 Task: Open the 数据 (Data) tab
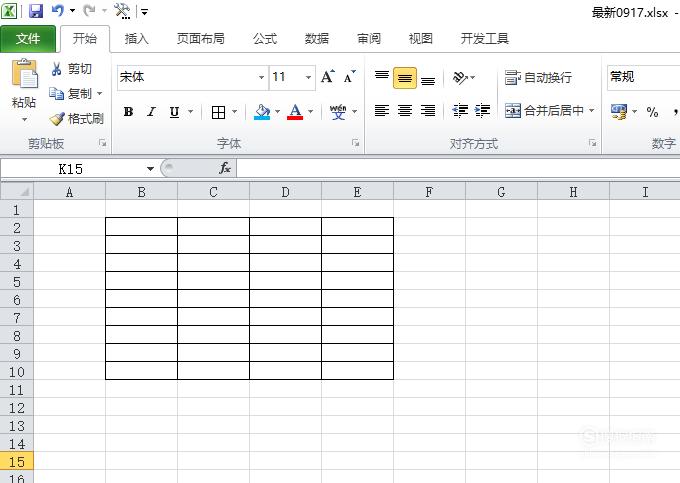pyautogui.click(x=317, y=39)
